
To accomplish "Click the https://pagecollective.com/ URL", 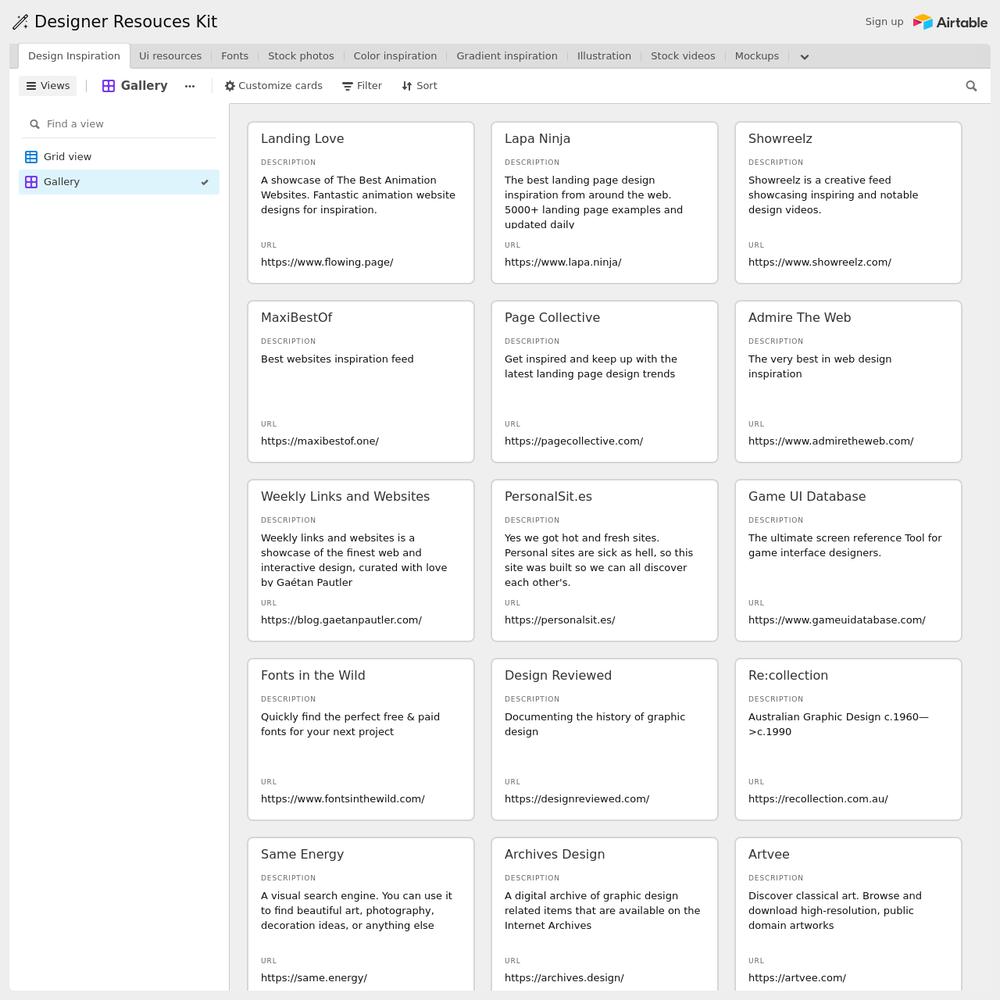I will 573,441.
